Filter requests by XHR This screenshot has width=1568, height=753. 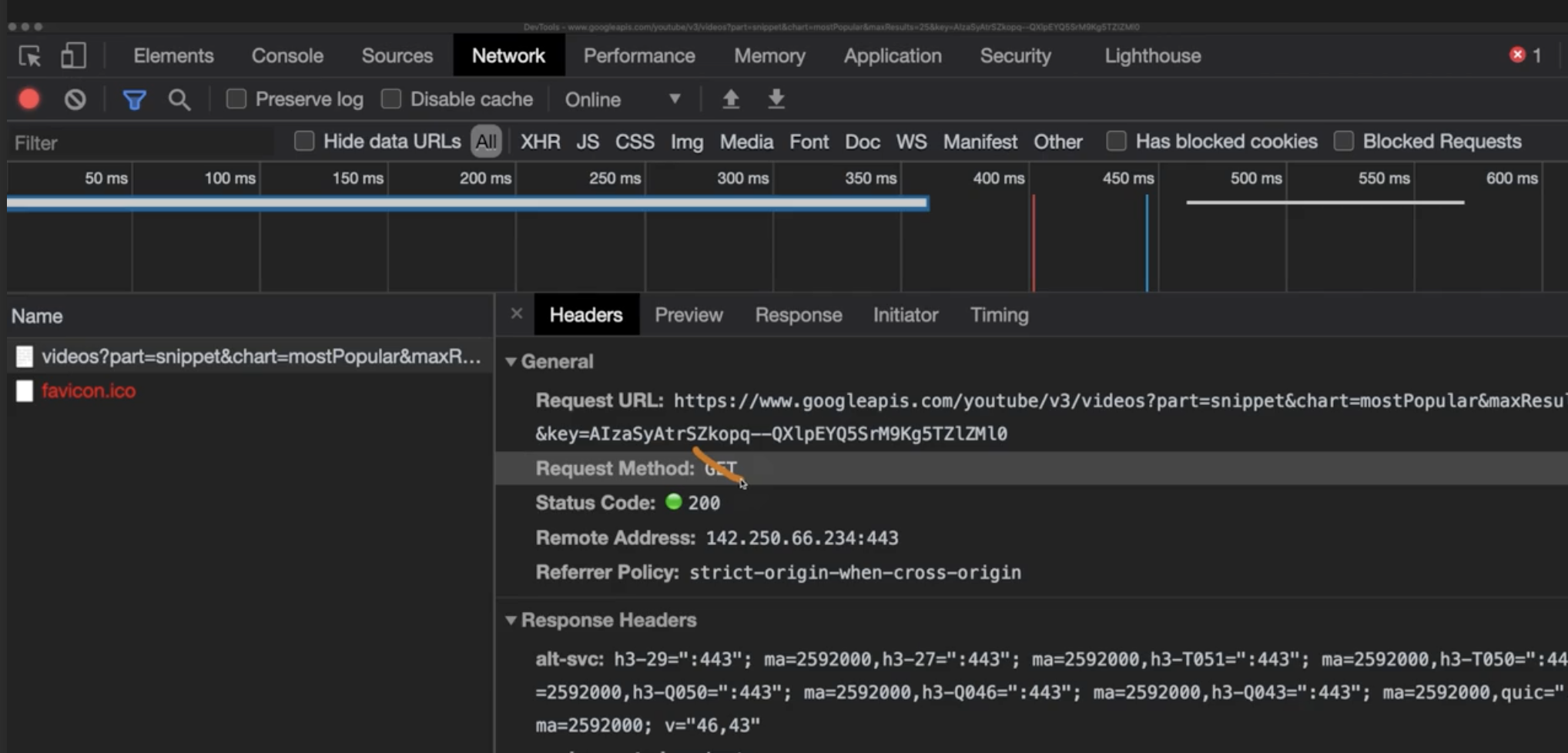[x=540, y=142]
